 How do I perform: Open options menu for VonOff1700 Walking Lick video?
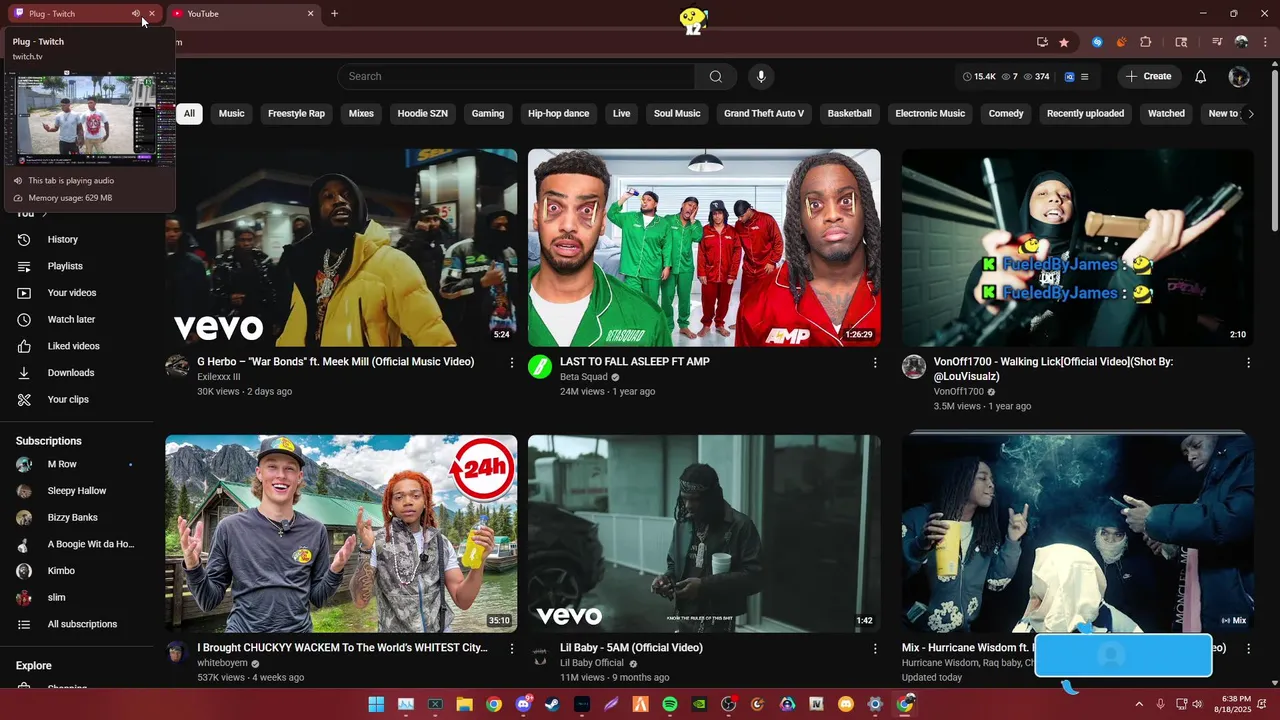pos(1248,363)
